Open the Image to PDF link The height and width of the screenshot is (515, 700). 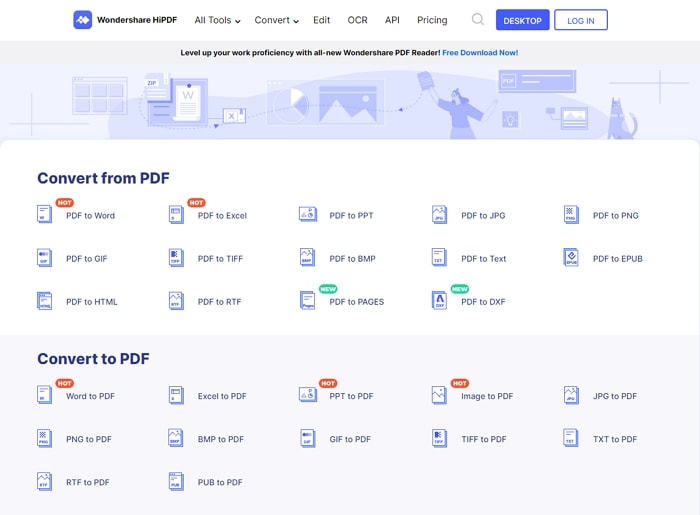(x=487, y=396)
